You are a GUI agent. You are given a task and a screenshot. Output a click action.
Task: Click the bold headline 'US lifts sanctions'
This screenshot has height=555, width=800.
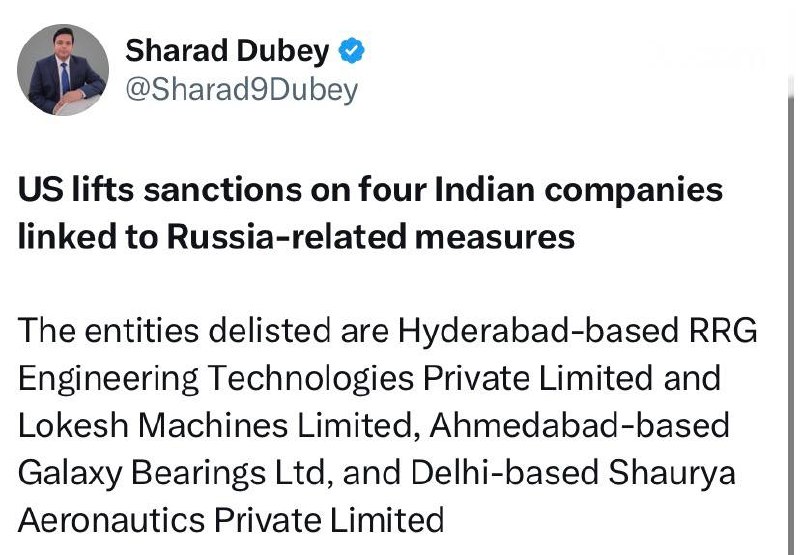160,189
